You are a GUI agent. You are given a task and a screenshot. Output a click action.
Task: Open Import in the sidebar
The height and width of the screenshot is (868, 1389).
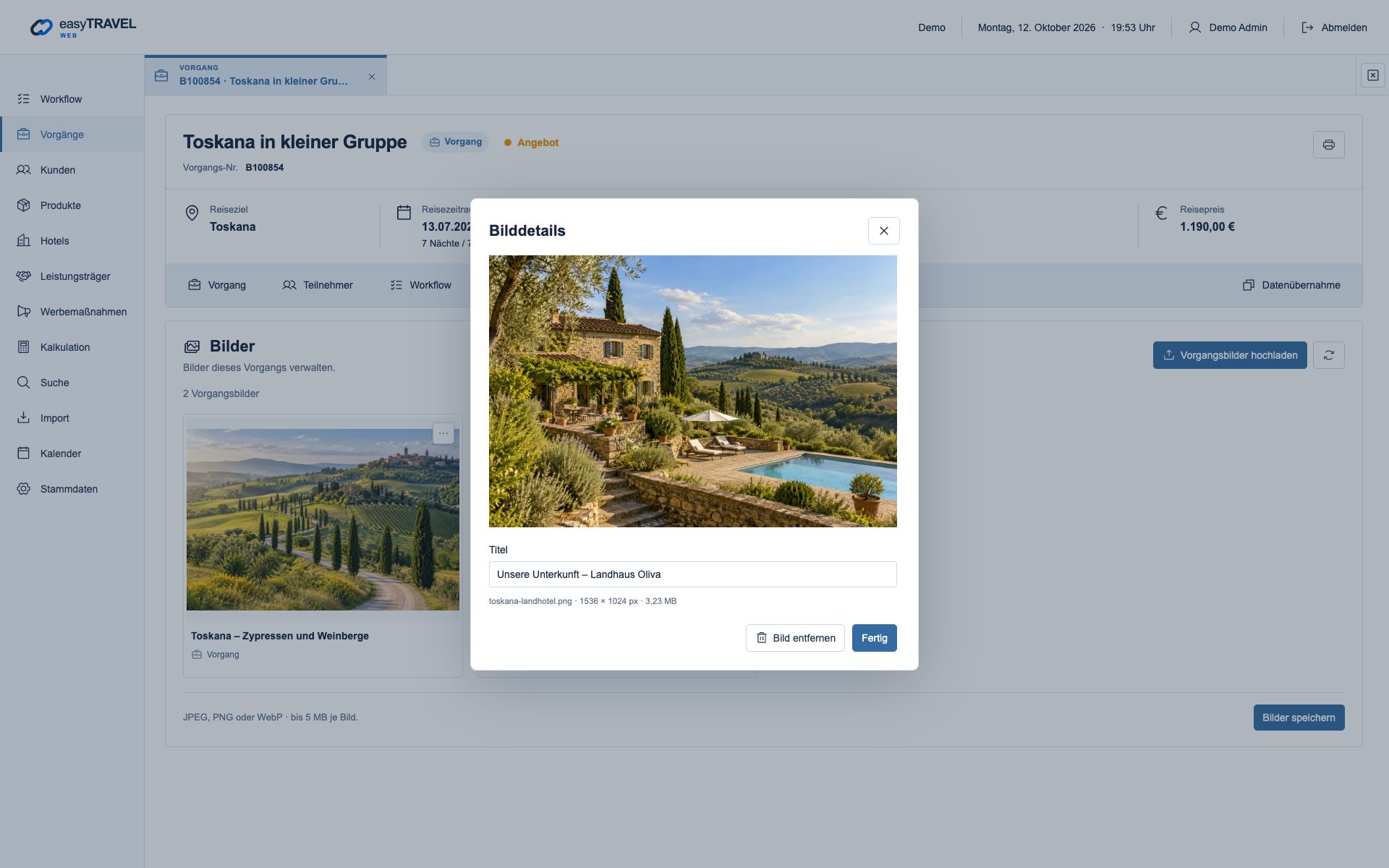click(72, 418)
